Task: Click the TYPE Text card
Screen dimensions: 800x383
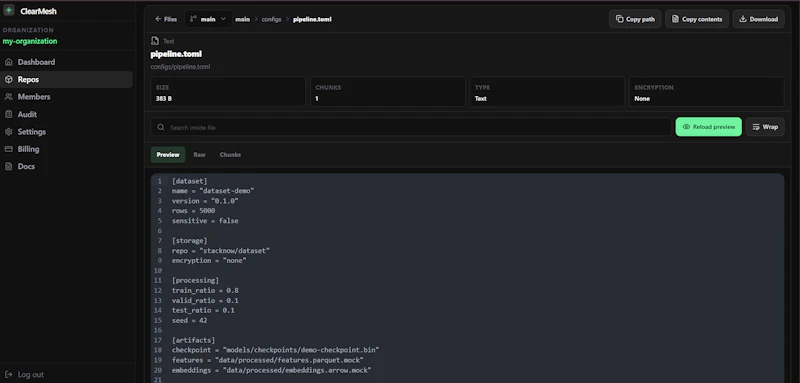Action: pyautogui.click(x=547, y=92)
